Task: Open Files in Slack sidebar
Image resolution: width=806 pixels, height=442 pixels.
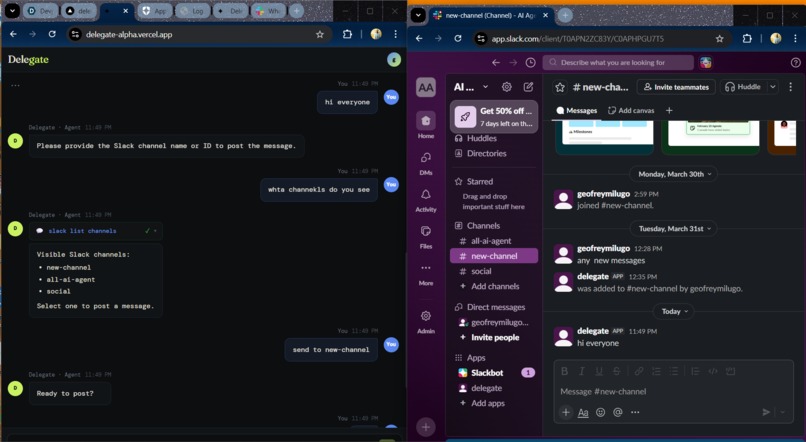Action: 426,232
